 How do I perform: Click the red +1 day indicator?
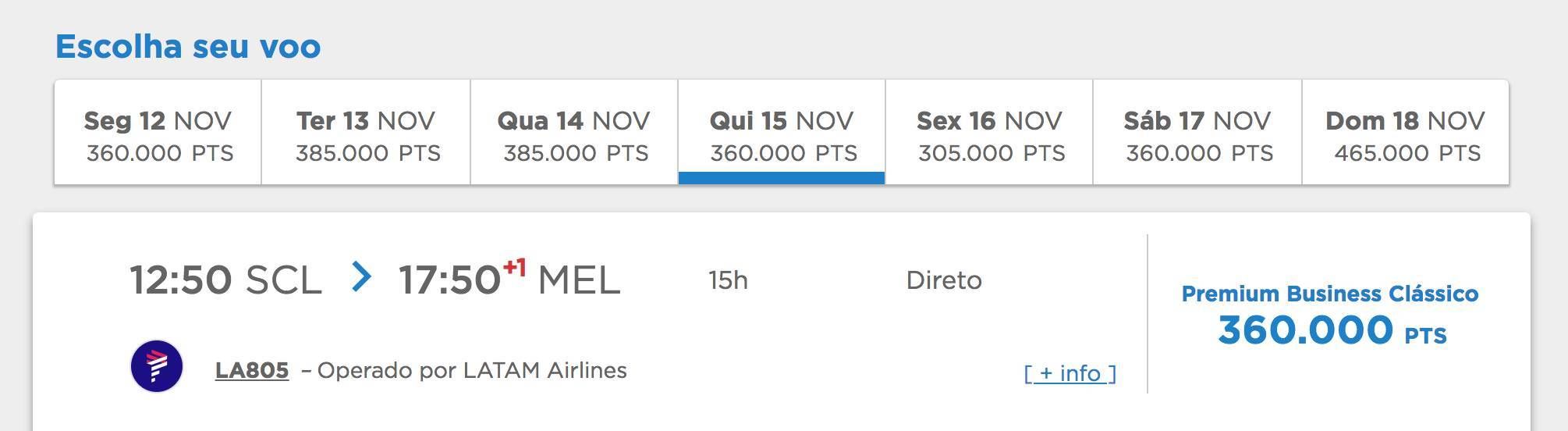(514, 268)
